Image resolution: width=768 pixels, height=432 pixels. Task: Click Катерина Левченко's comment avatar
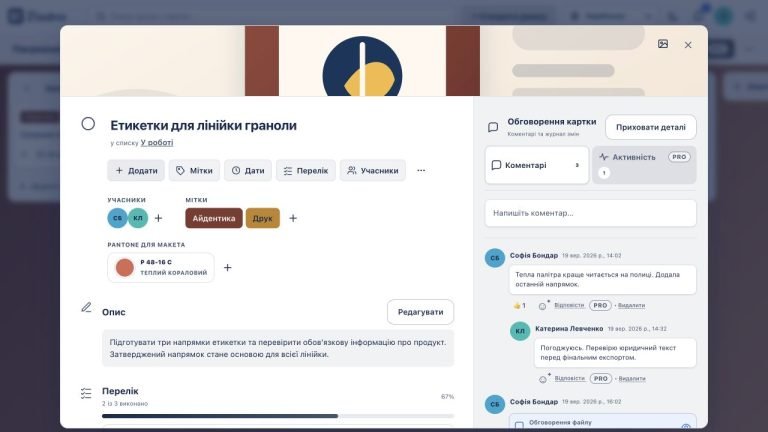click(x=520, y=331)
